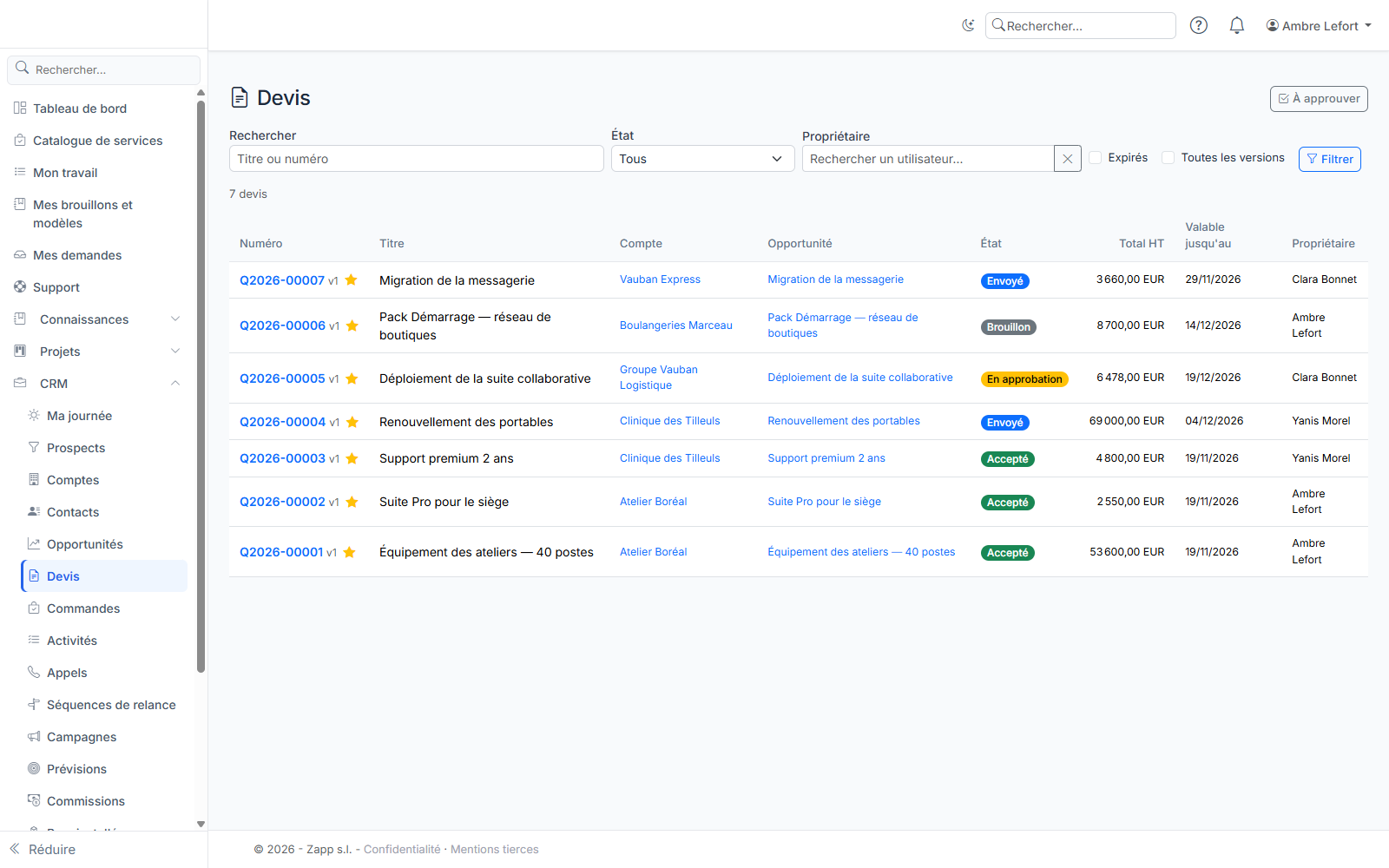The image size is (1389, 868).
Task: Open Devis in the sidebar
Action: [104, 576]
